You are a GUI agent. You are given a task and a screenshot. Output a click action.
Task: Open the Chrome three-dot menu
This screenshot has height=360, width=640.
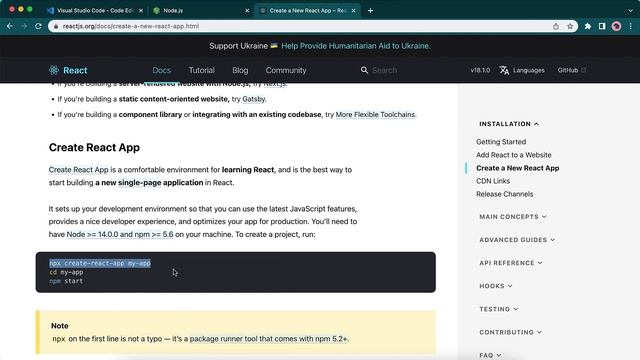click(631, 26)
